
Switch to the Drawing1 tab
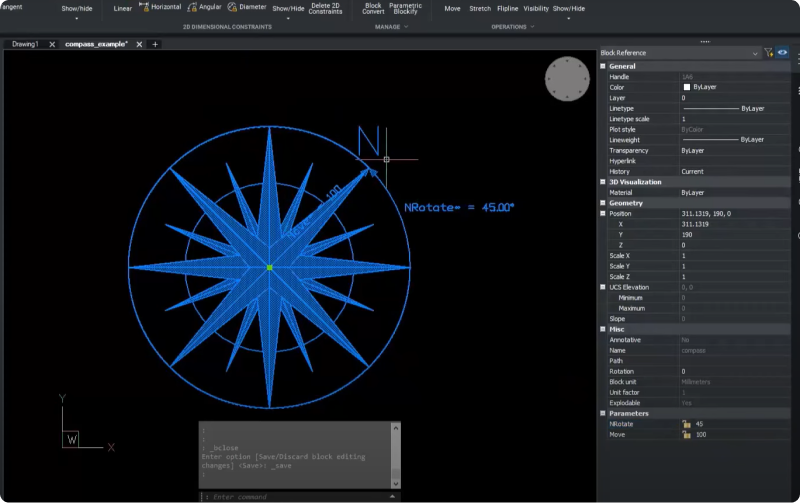tap(25, 44)
